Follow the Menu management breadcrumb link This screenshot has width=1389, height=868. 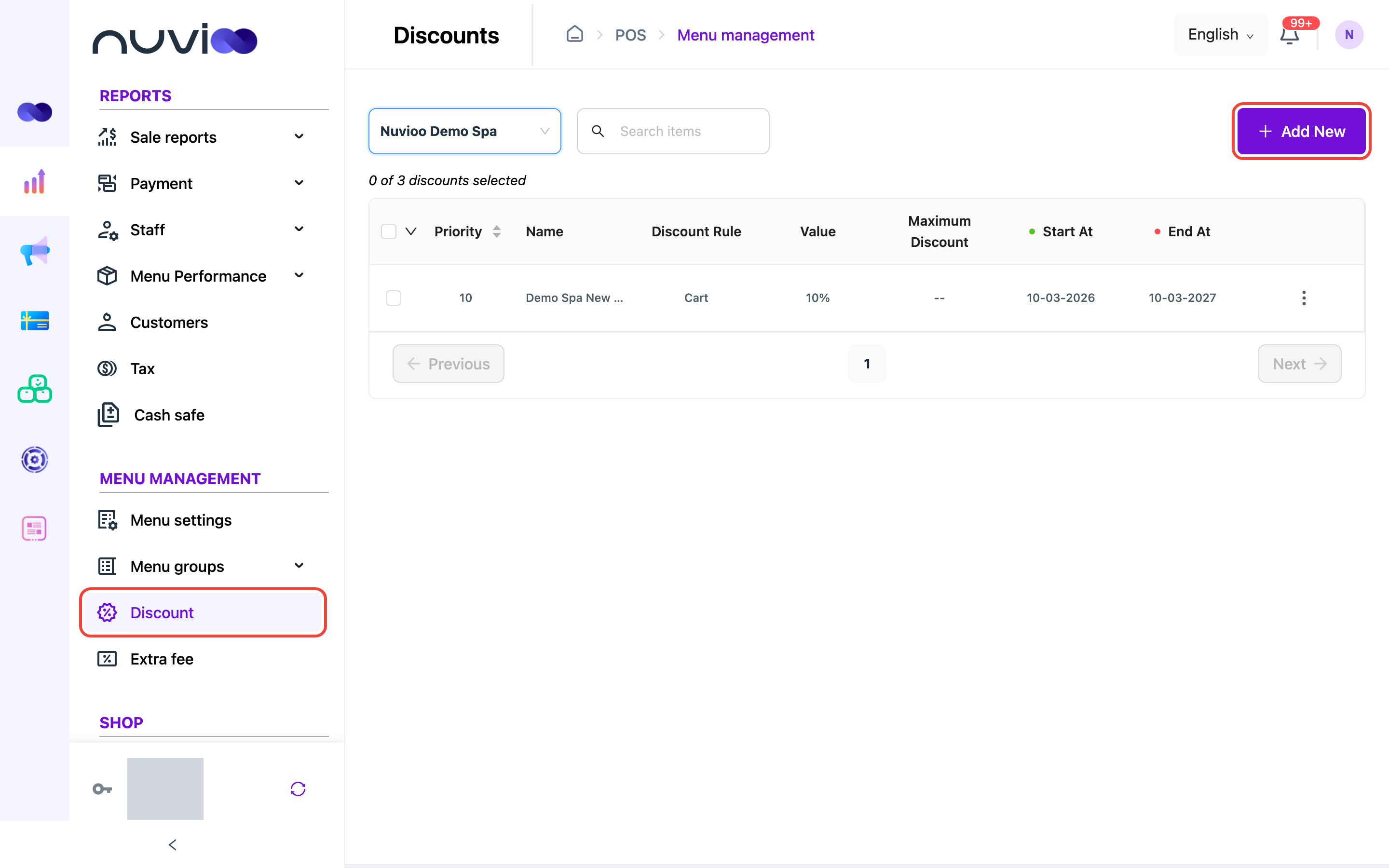(x=745, y=35)
